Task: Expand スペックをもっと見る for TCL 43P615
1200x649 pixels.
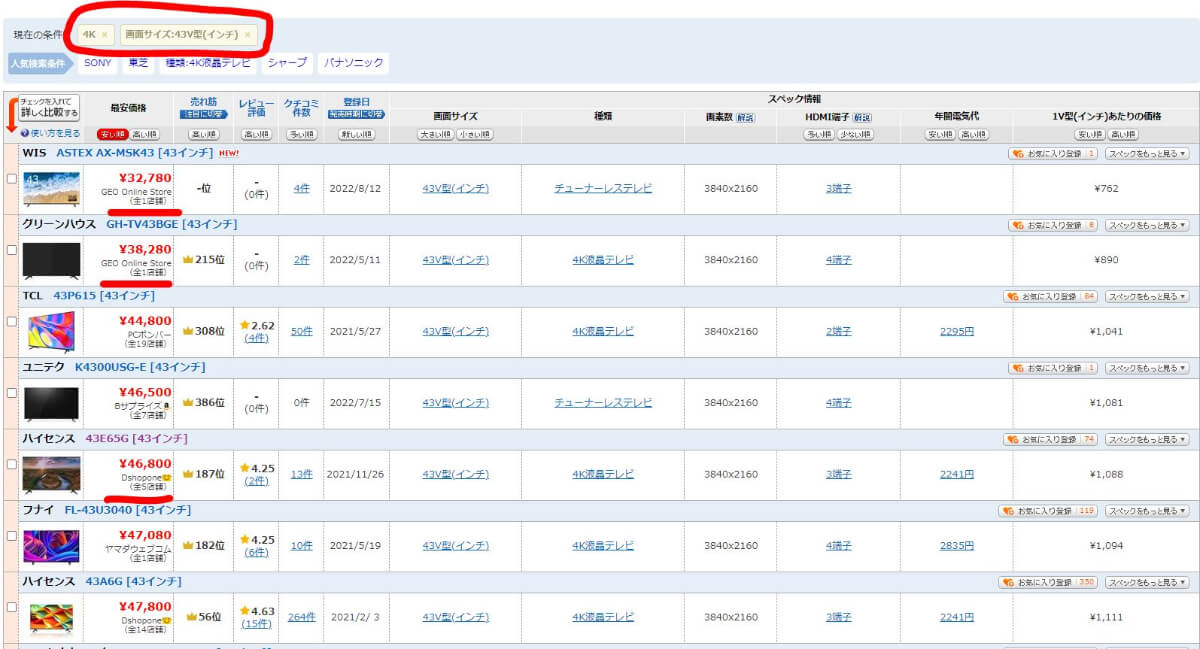Action: [1147, 297]
